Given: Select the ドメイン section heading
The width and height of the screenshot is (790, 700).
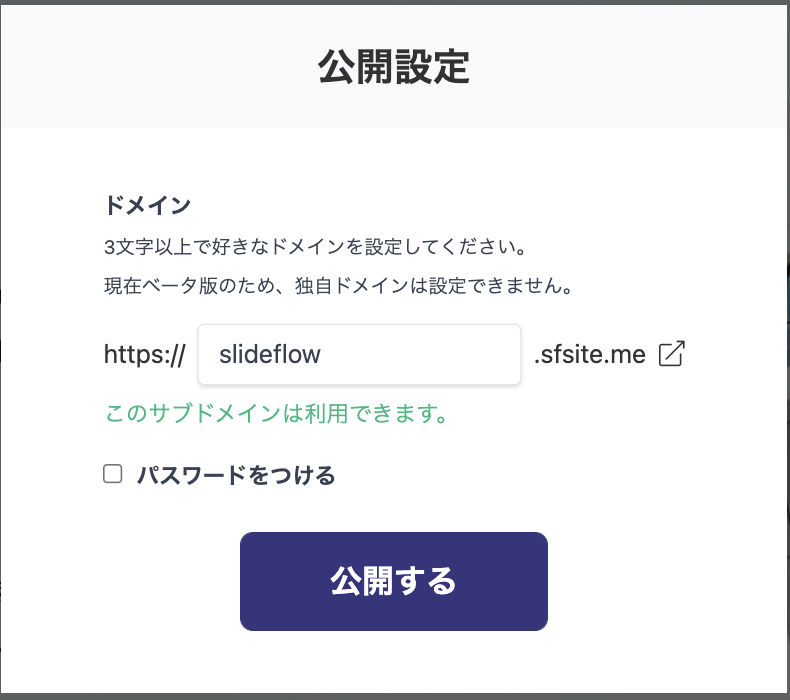Looking at the screenshot, I should pos(147,206).
